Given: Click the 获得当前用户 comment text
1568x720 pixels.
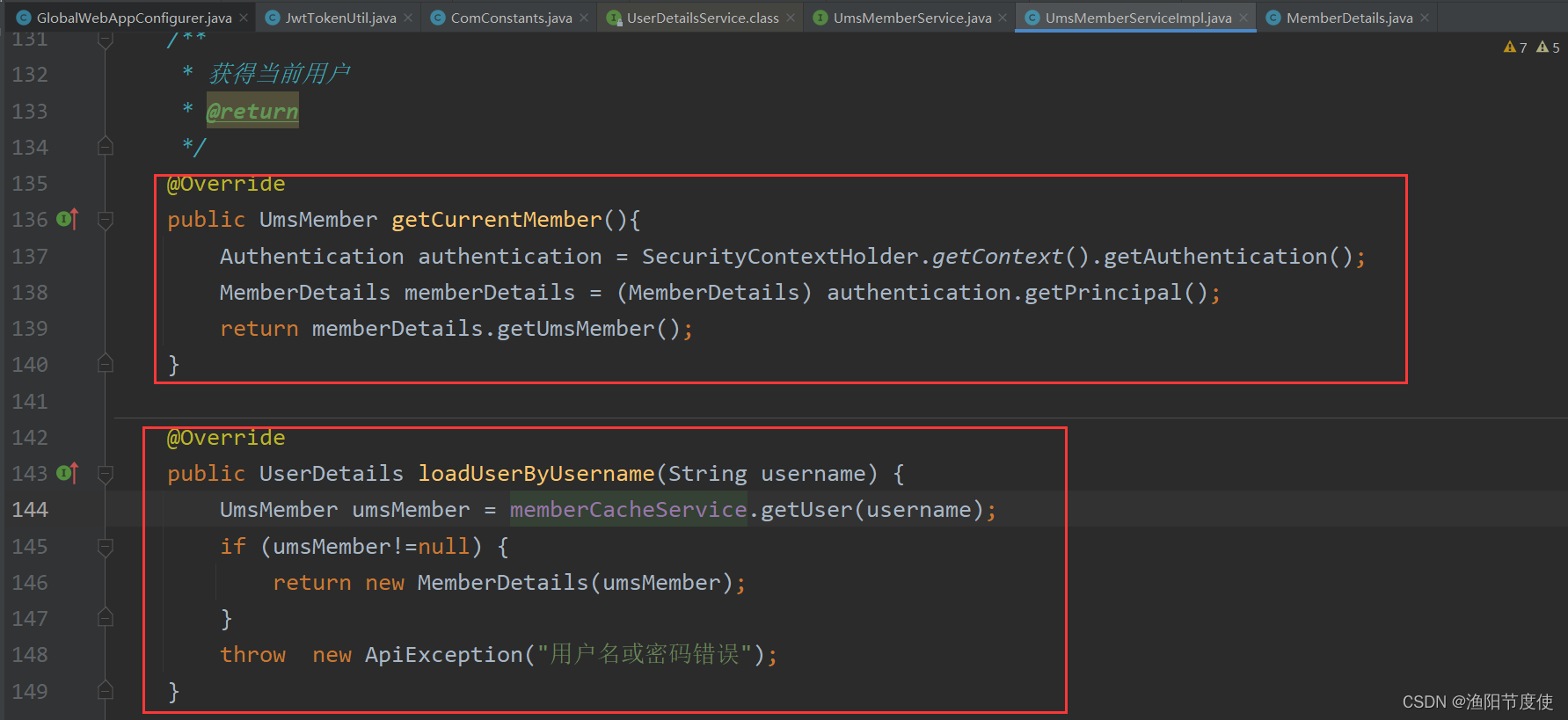Looking at the screenshot, I should click(279, 74).
